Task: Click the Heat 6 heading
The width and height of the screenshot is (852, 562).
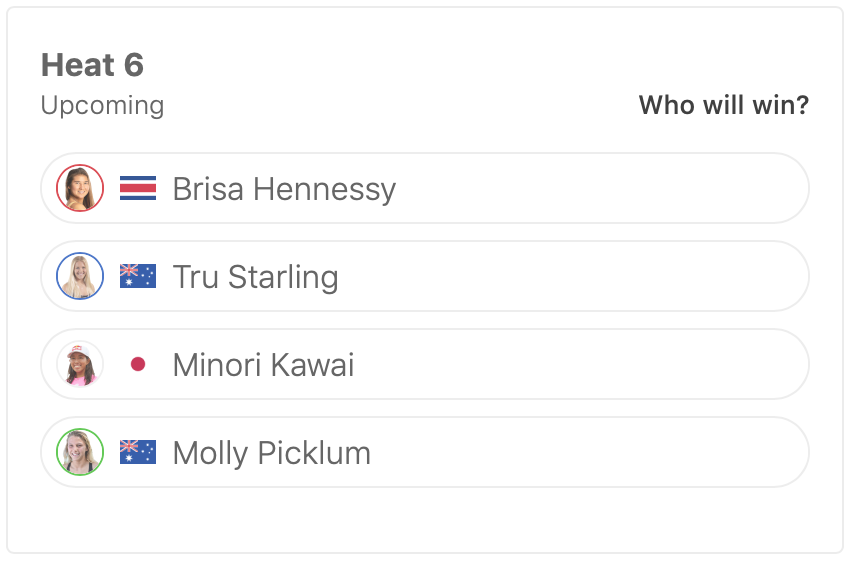Action: click(92, 65)
